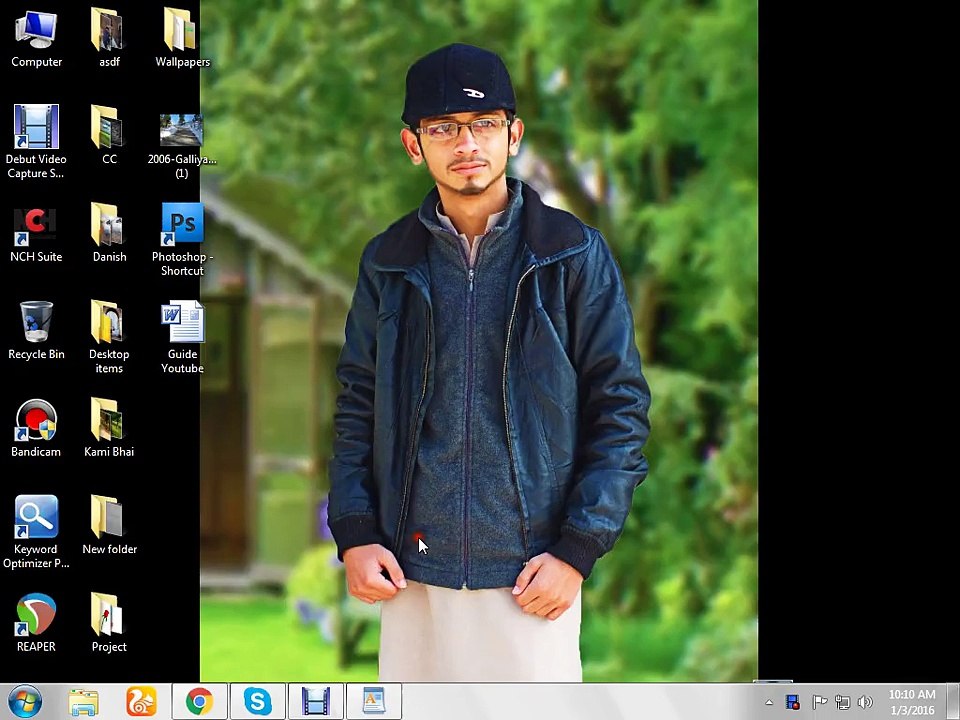This screenshot has height=720, width=960.
Task: Select the Guide Youtube Word document
Action: pyautogui.click(x=182, y=337)
